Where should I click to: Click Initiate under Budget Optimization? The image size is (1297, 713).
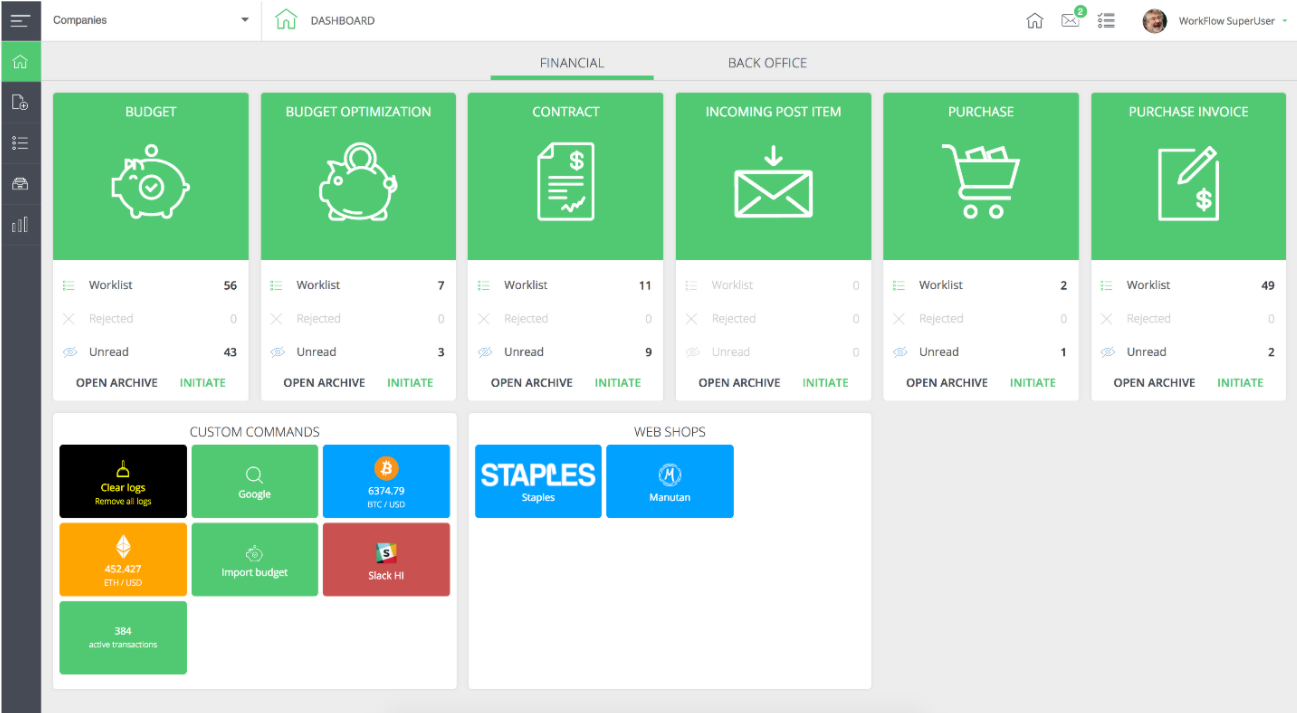click(410, 383)
